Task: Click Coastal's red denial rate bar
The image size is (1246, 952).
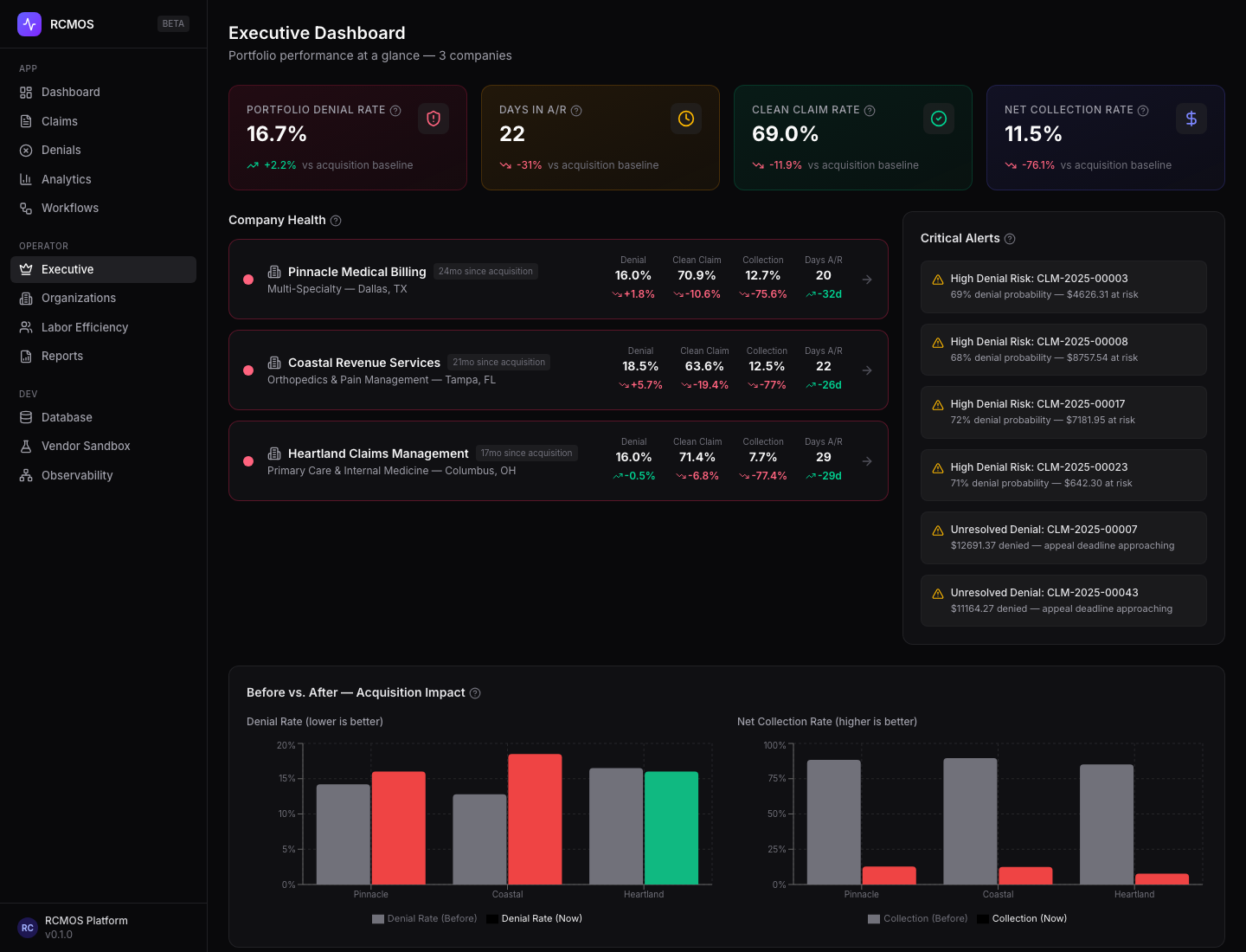Action: click(x=535, y=820)
